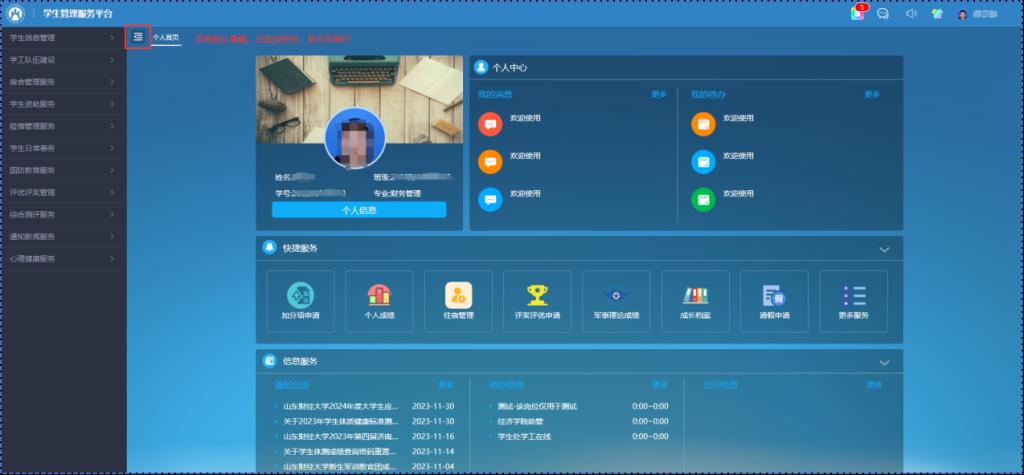Open 评奖评优申请 trophy icon
Image resolution: width=1024 pixels, height=475 pixels.
537,301
